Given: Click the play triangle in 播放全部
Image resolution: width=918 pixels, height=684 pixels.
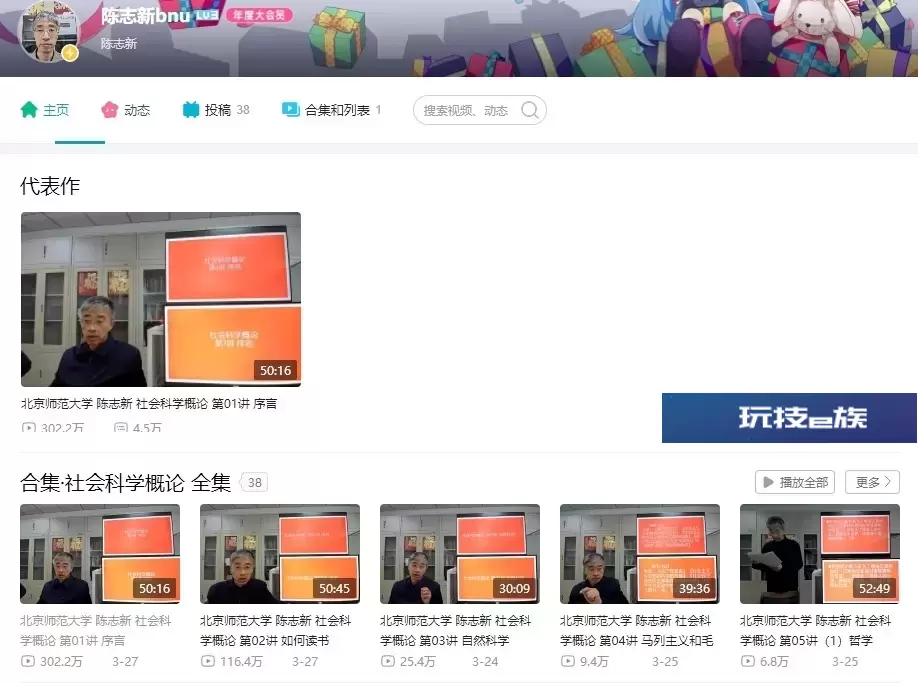Looking at the screenshot, I should 769,482.
